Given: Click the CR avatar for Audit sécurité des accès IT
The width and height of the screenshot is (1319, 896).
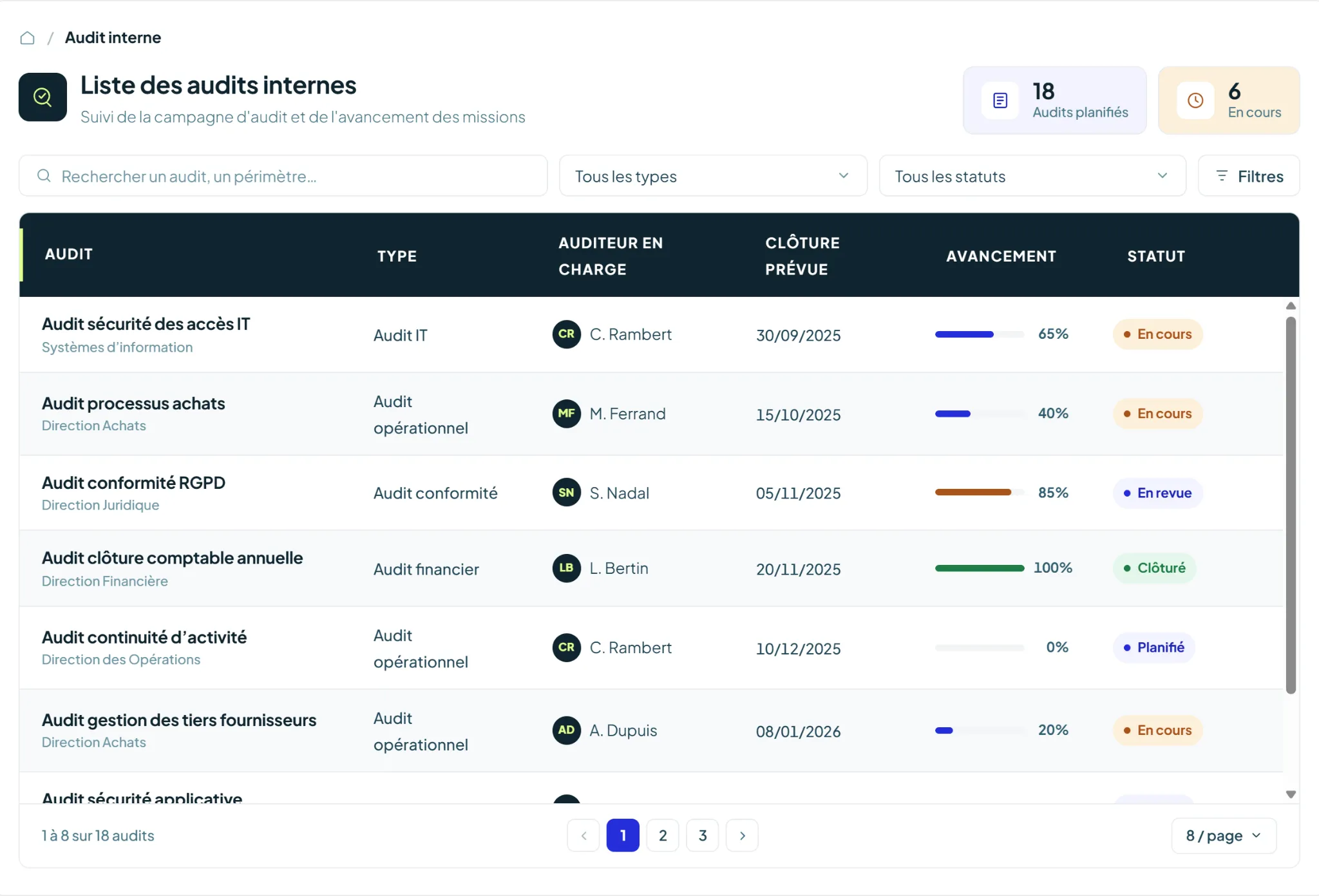Looking at the screenshot, I should (x=567, y=334).
